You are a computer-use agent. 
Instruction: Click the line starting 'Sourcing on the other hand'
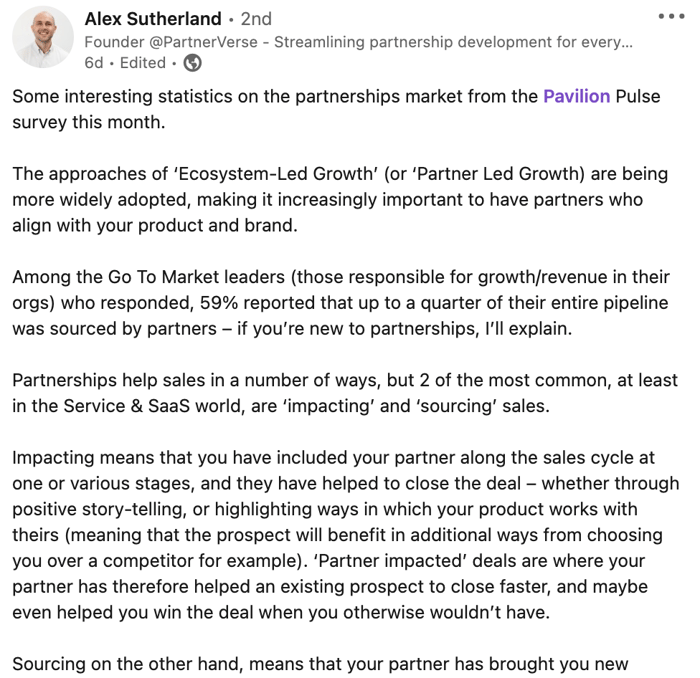point(320,664)
